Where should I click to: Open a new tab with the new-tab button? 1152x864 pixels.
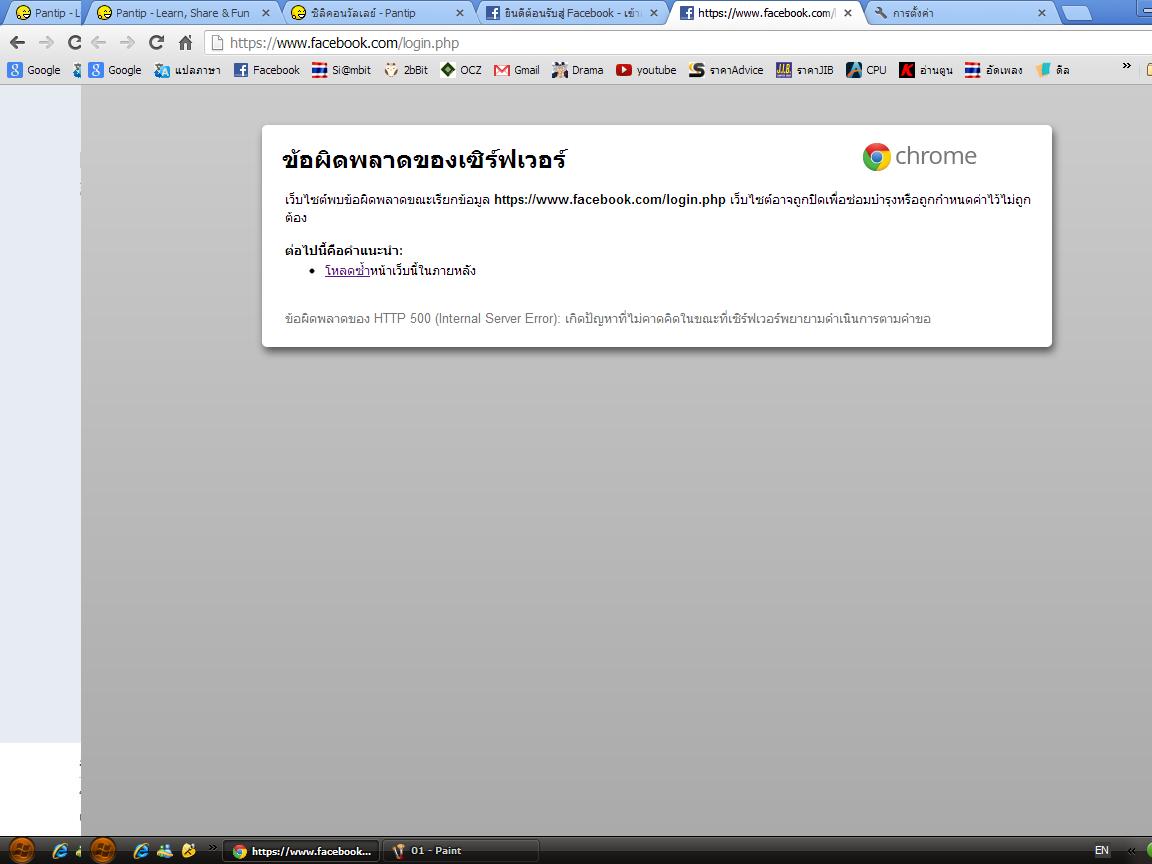[1077, 13]
